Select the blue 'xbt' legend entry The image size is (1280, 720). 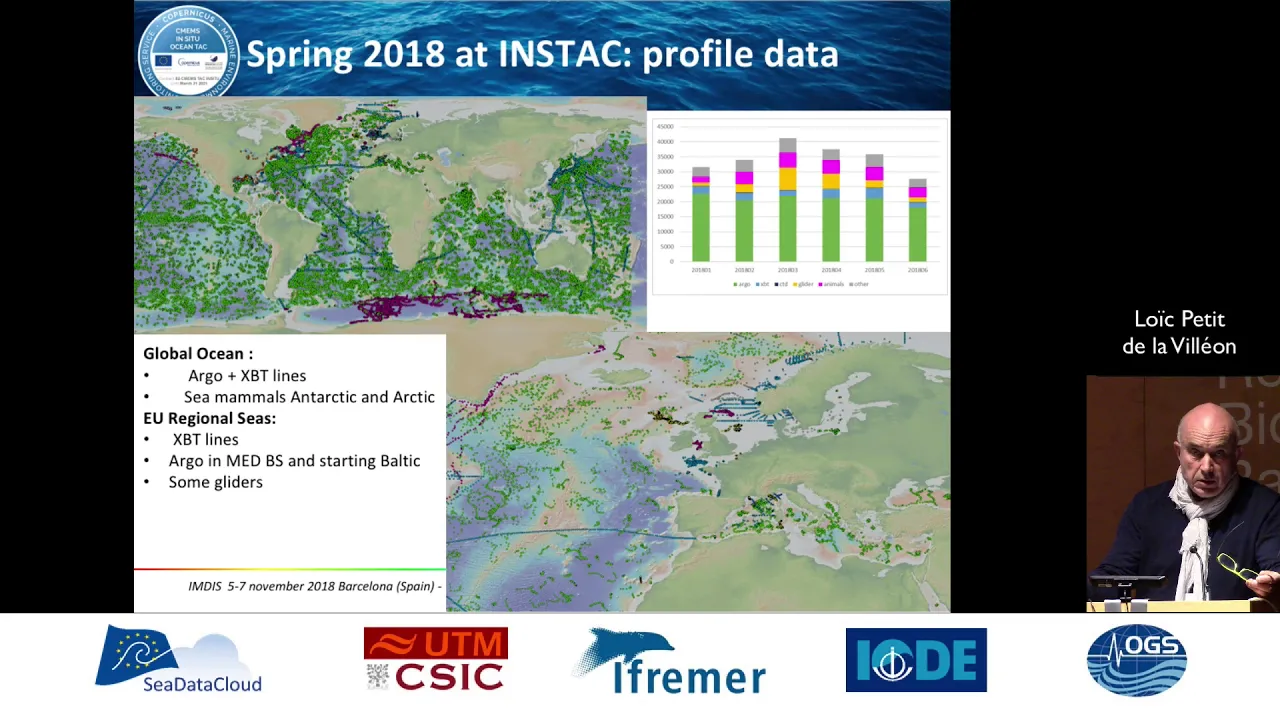[762, 284]
